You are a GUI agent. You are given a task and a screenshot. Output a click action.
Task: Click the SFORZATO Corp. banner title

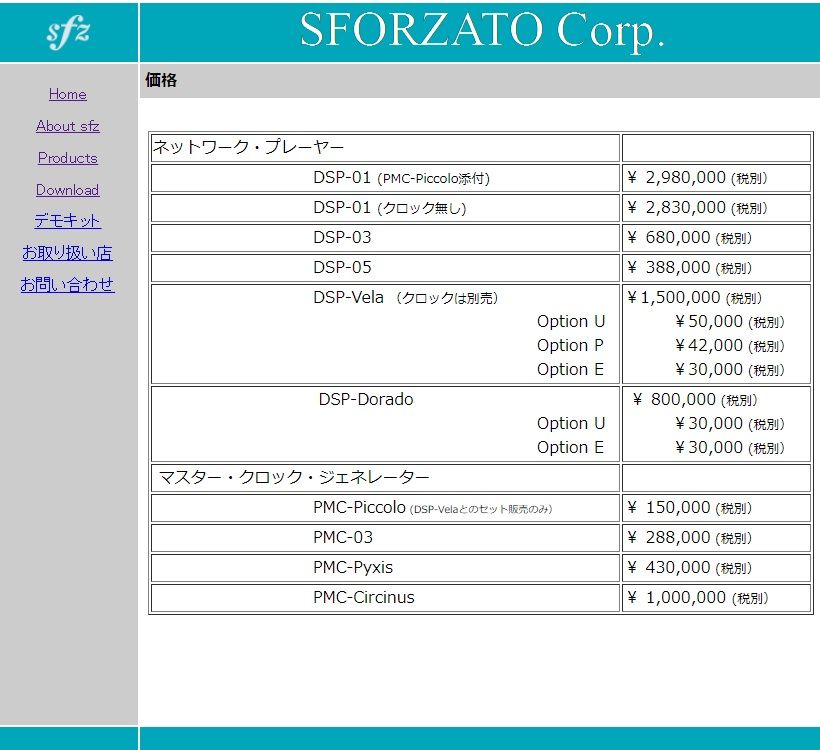482,30
